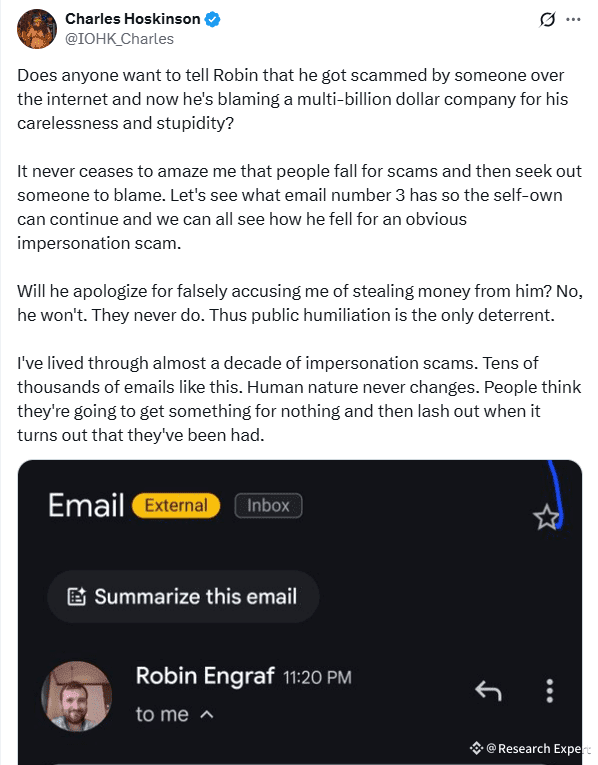Click the Research Expert watermark icon
Viewport: 598px width, 765px height.
pyautogui.click(x=476, y=748)
